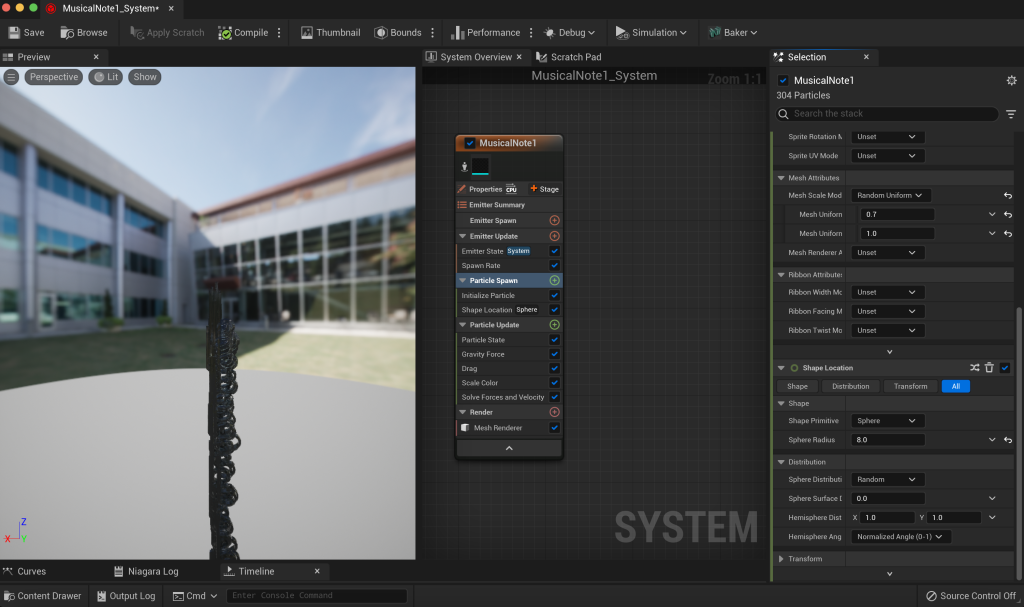The image size is (1024, 607).
Task: Click the Save toolbar icon
Action: pyautogui.click(x=13, y=32)
